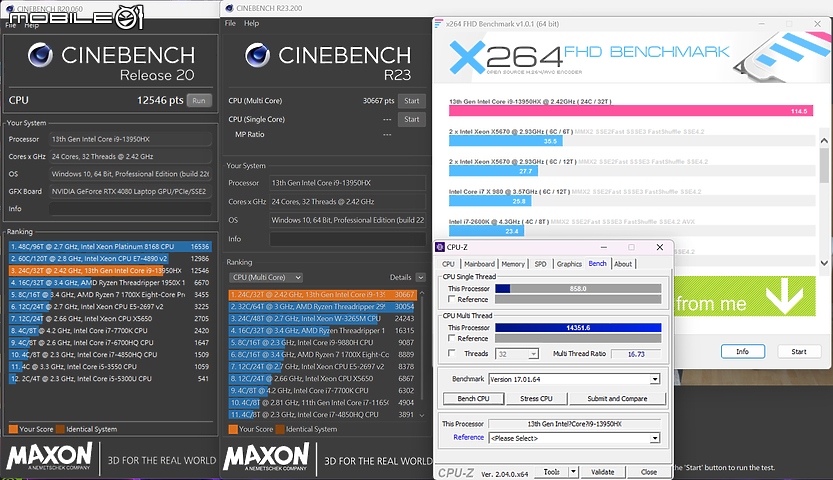This screenshot has width=833, height=480.
Task: Click the MAXON logo in Cinebench R20
Action: pyautogui.click(x=50, y=457)
